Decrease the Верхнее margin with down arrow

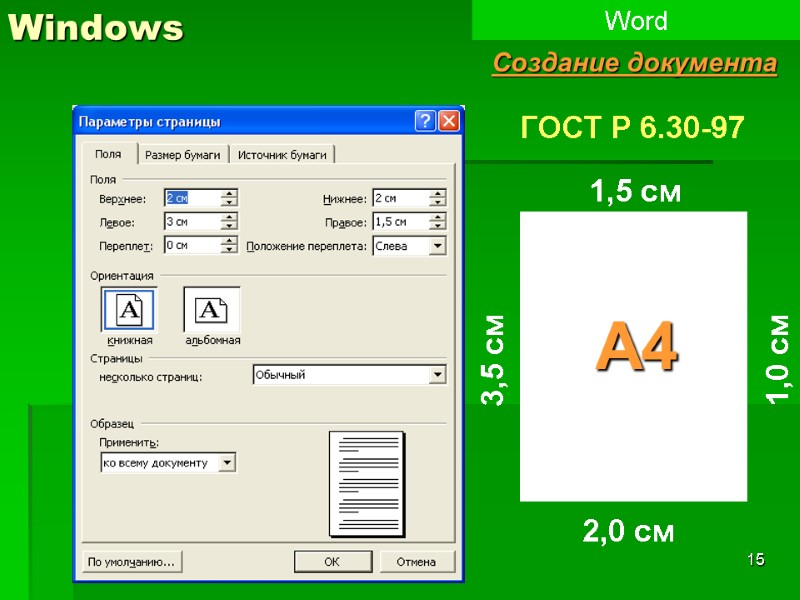point(230,202)
